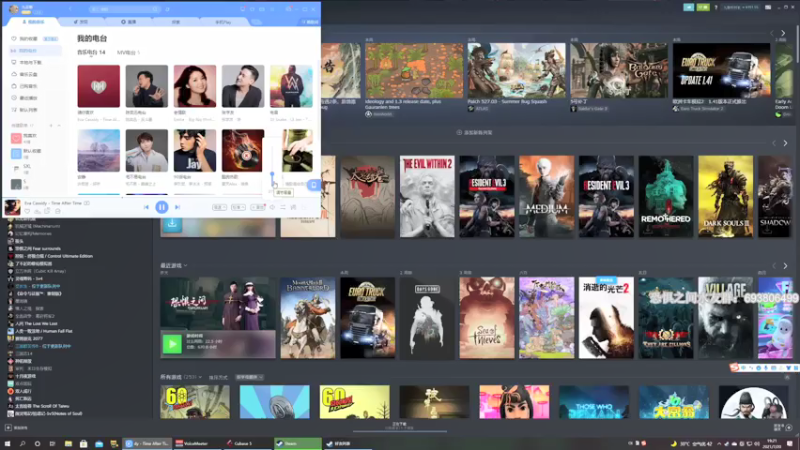This screenshot has height=450, width=800.
Task: Click the Eva Cassidy album art thumbnail
Action: coord(12,207)
